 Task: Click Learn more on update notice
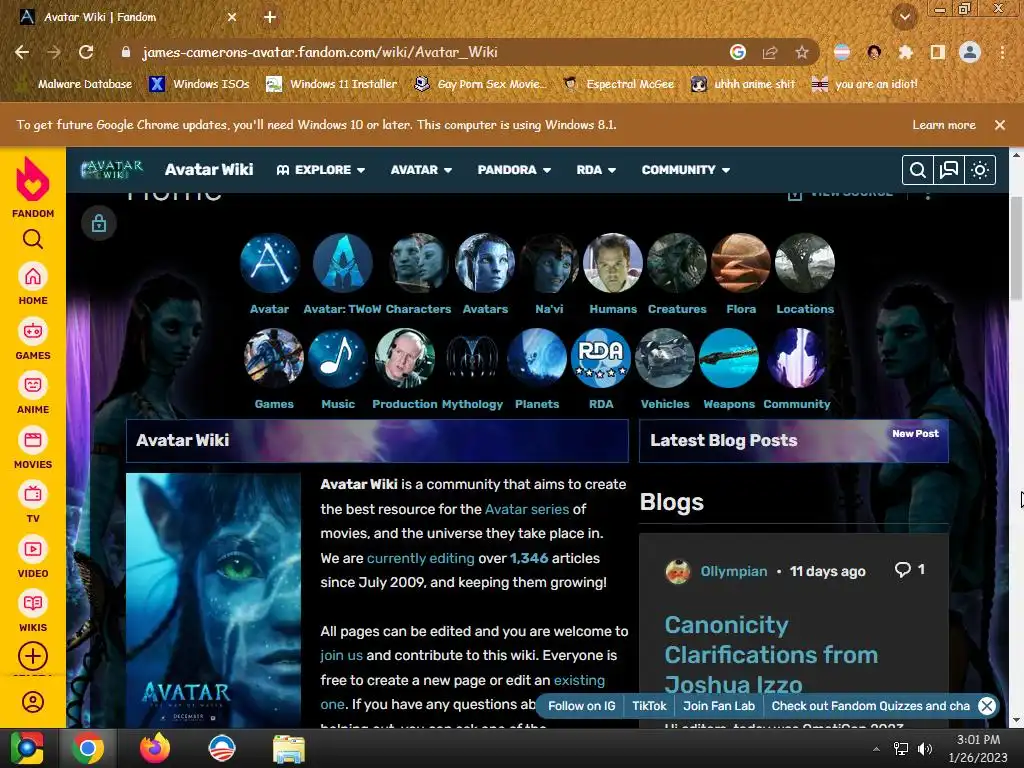pyautogui.click(x=944, y=125)
